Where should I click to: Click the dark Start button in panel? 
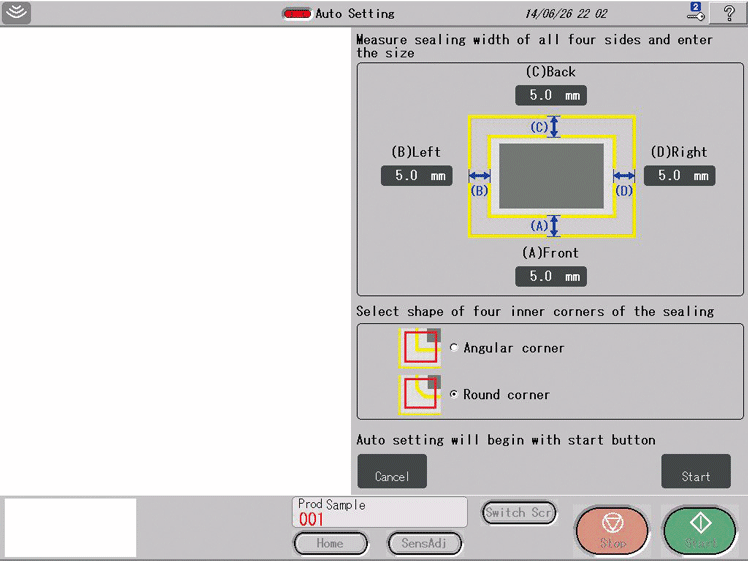tap(696, 471)
